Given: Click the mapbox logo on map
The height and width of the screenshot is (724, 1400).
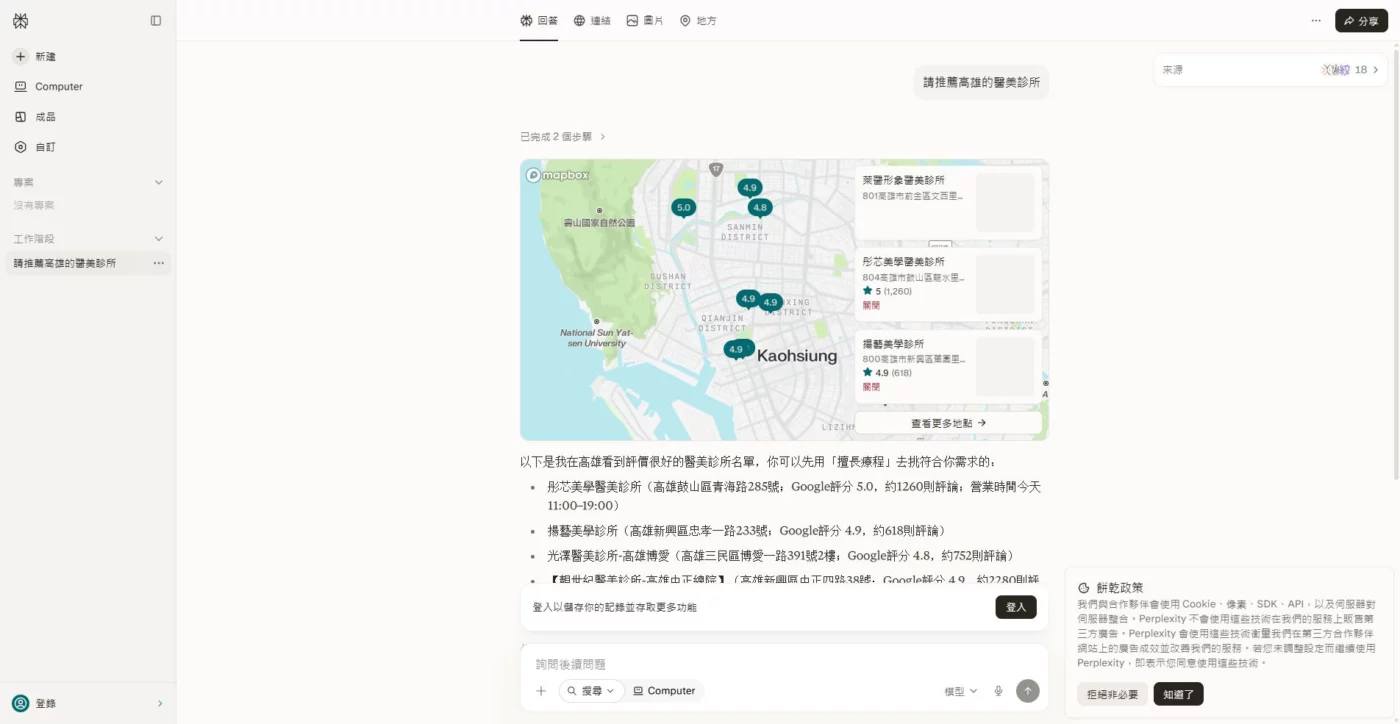Looking at the screenshot, I should [558, 175].
